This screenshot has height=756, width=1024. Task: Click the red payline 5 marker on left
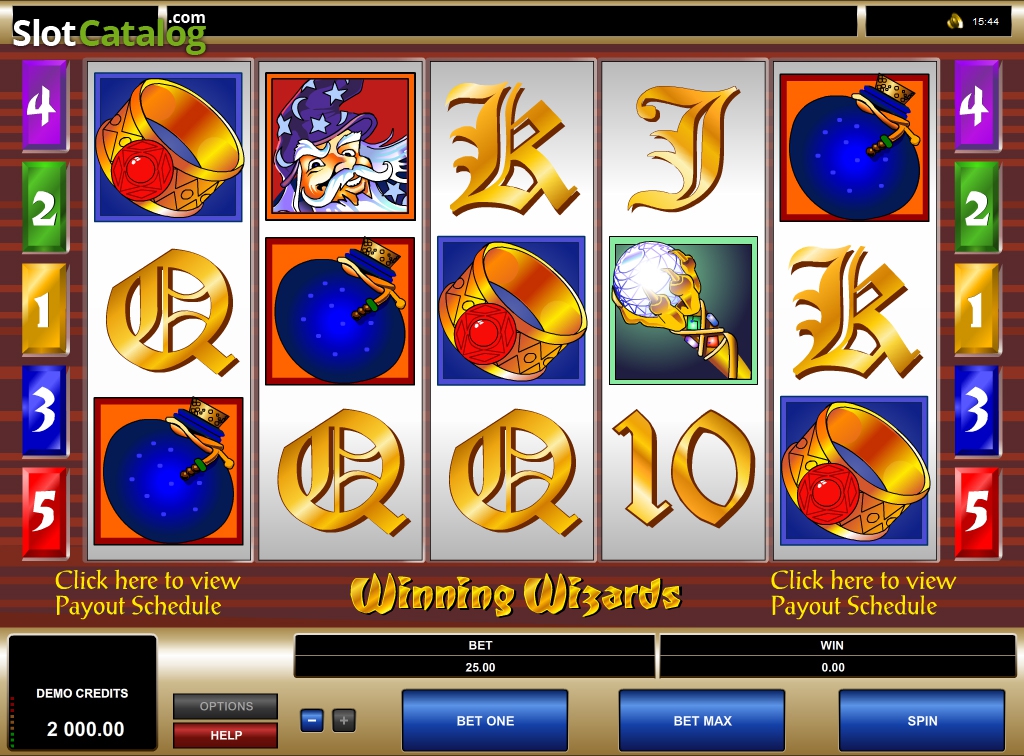(45, 512)
